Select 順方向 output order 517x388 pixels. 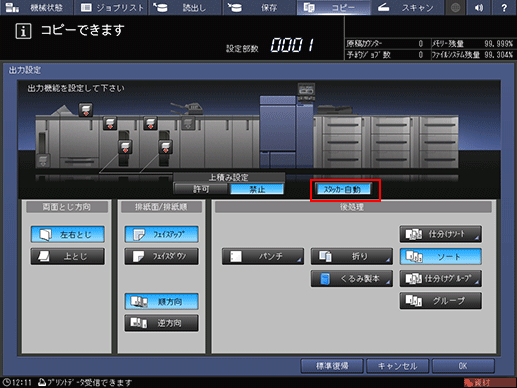pyautogui.click(x=162, y=301)
